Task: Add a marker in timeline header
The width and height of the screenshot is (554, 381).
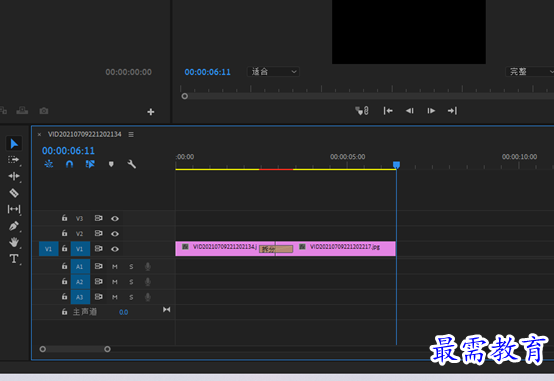Action: pyautogui.click(x=111, y=164)
